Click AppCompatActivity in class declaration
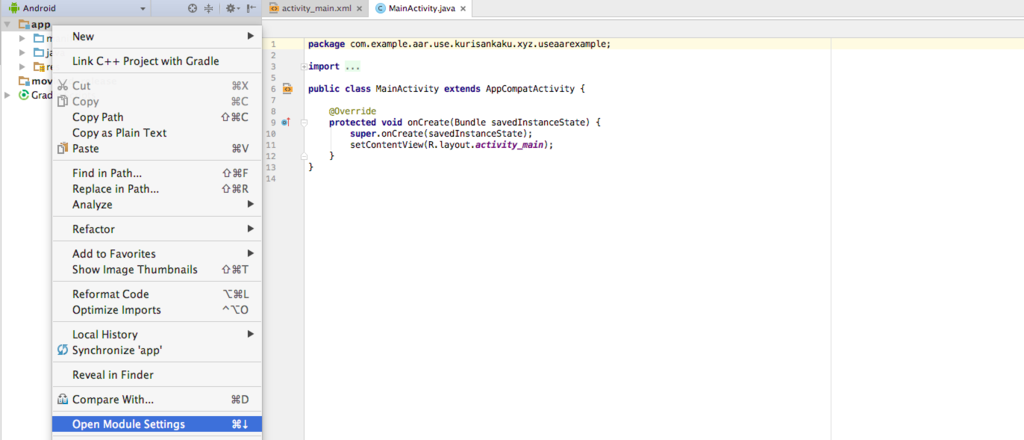 (530, 89)
